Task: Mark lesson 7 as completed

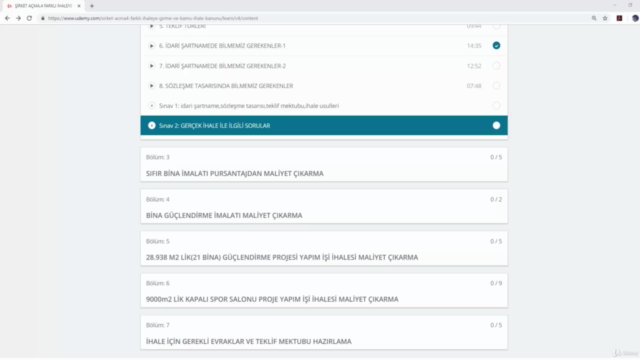Action: [496, 66]
